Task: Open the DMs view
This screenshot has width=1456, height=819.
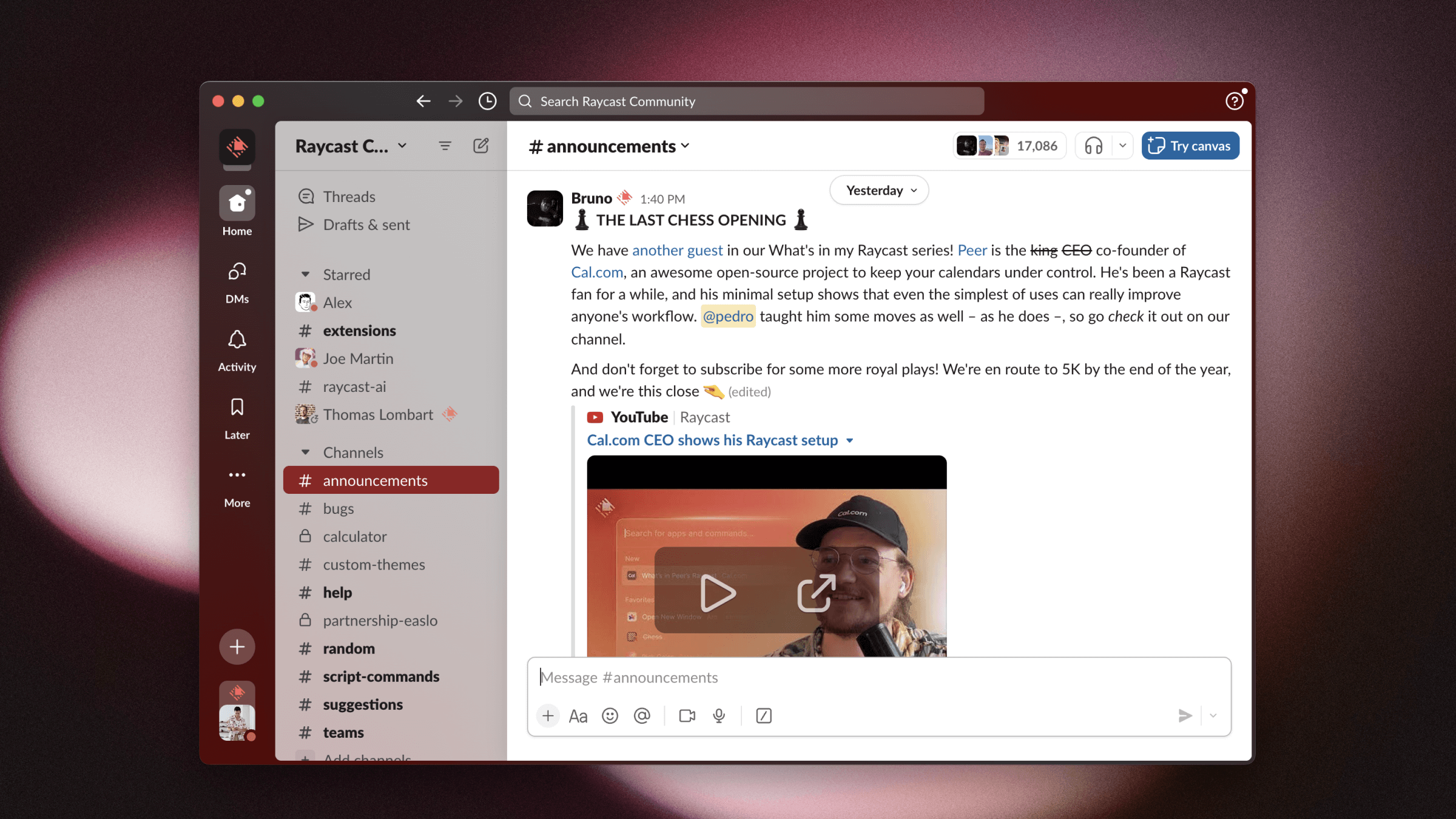Action: click(237, 282)
